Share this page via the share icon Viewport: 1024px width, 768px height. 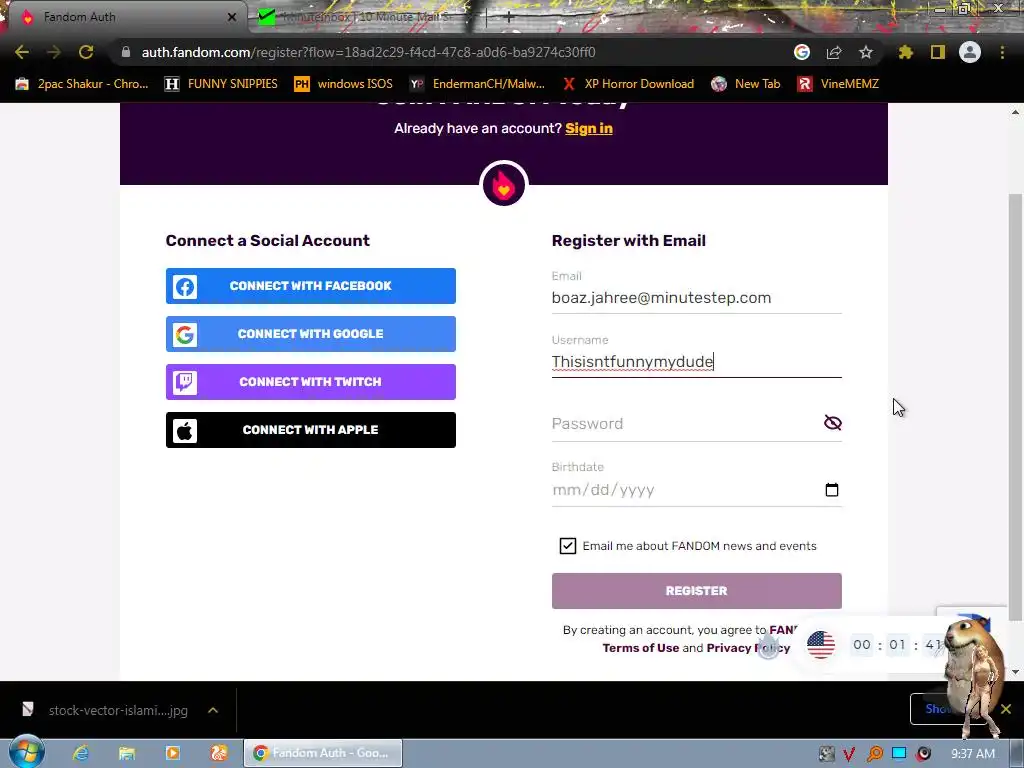coord(834,52)
